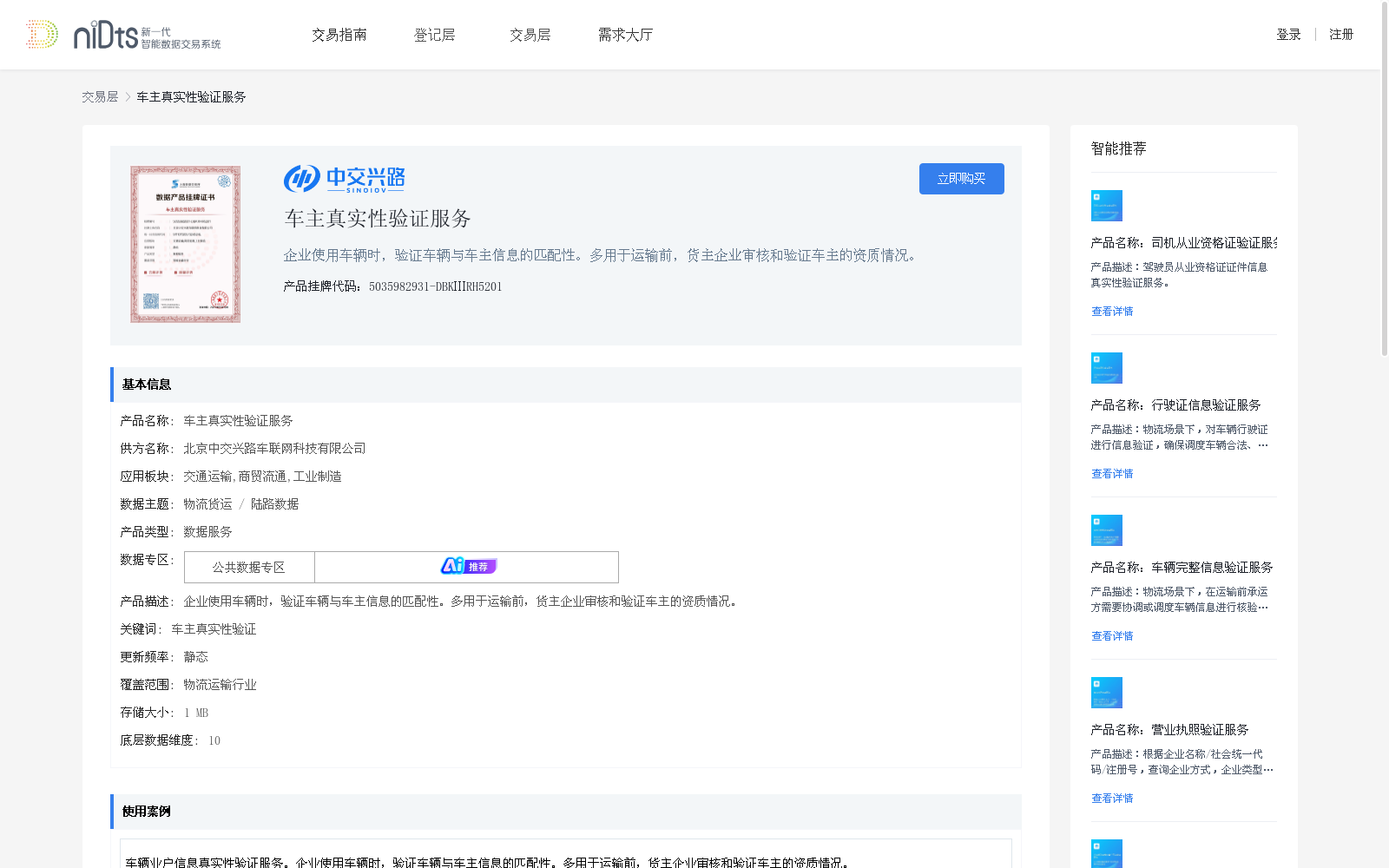View details of 行驶证信息验证服务
Screen dimensions: 1389x868
pos(1112,474)
